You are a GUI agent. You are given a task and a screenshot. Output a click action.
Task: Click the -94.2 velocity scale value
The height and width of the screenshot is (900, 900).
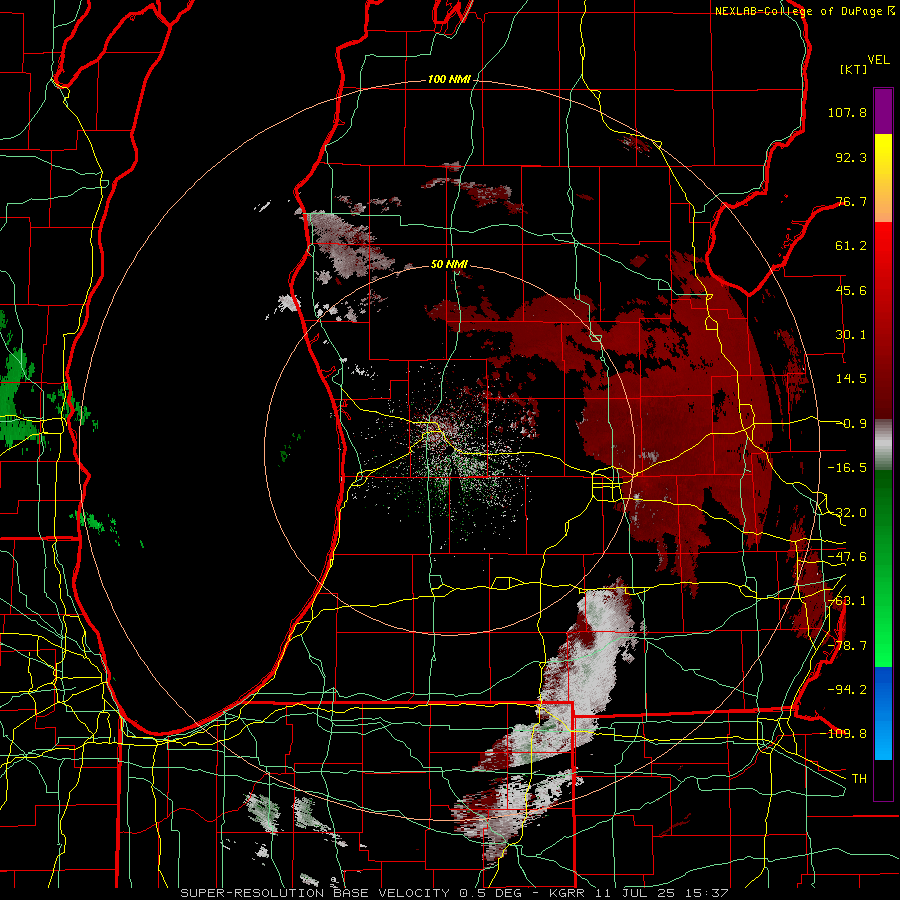pyautogui.click(x=847, y=689)
